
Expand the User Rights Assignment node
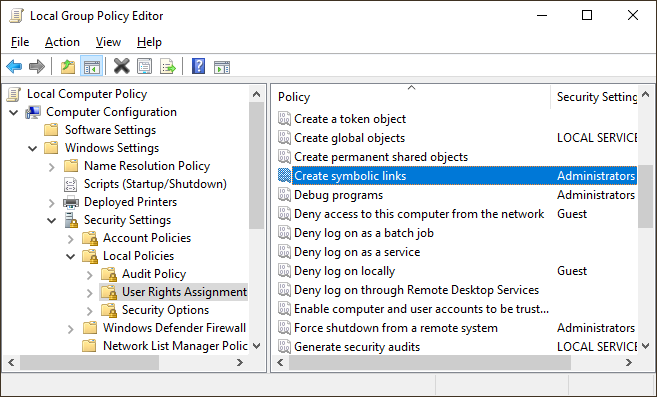click(x=90, y=293)
